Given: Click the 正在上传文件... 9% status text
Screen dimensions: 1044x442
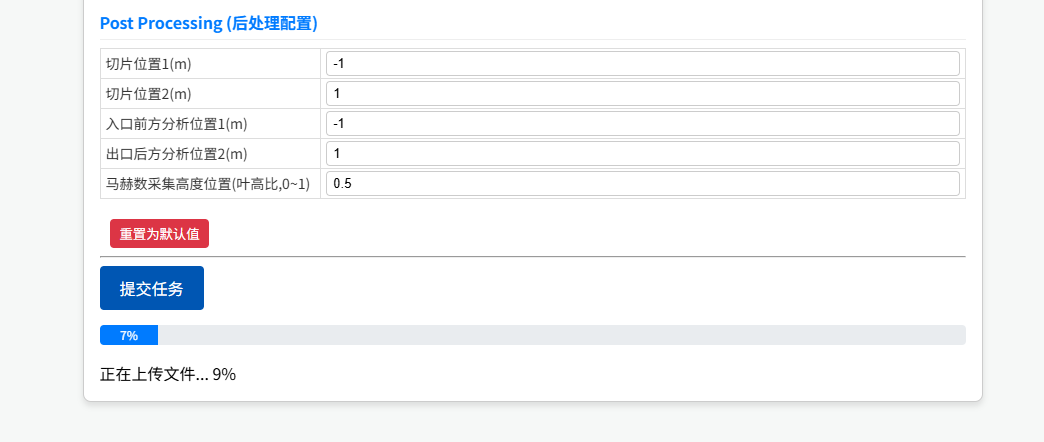Looking at the screenshot, I should 168,375.
